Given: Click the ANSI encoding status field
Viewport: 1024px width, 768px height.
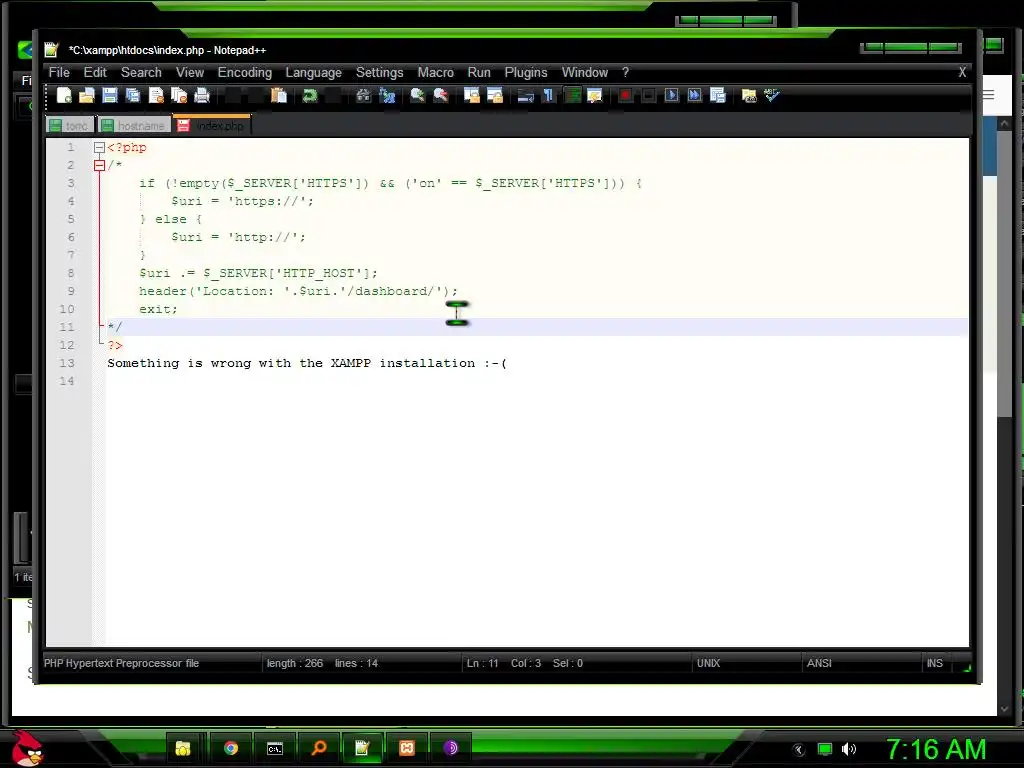Looking at the screenshot, I should (x=819, y=663).
